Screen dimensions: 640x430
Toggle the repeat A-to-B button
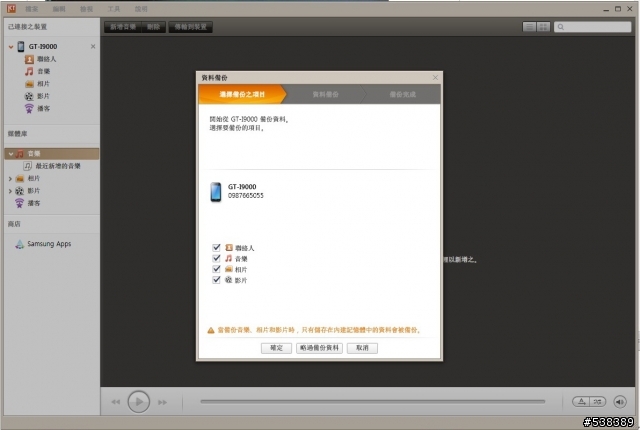click(x=581, y=402)
